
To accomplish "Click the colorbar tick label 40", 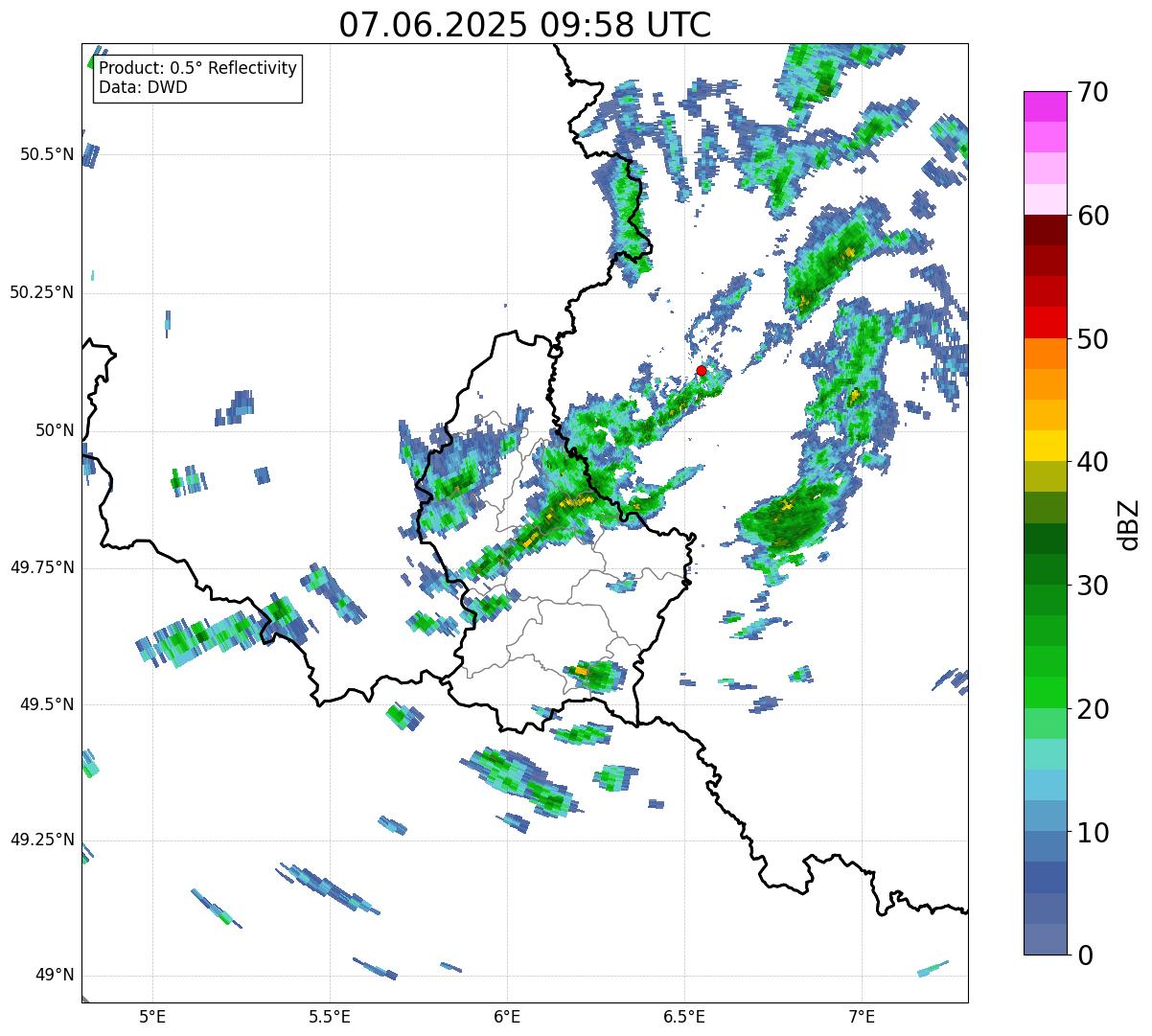I will click(x=1093, y=462).
